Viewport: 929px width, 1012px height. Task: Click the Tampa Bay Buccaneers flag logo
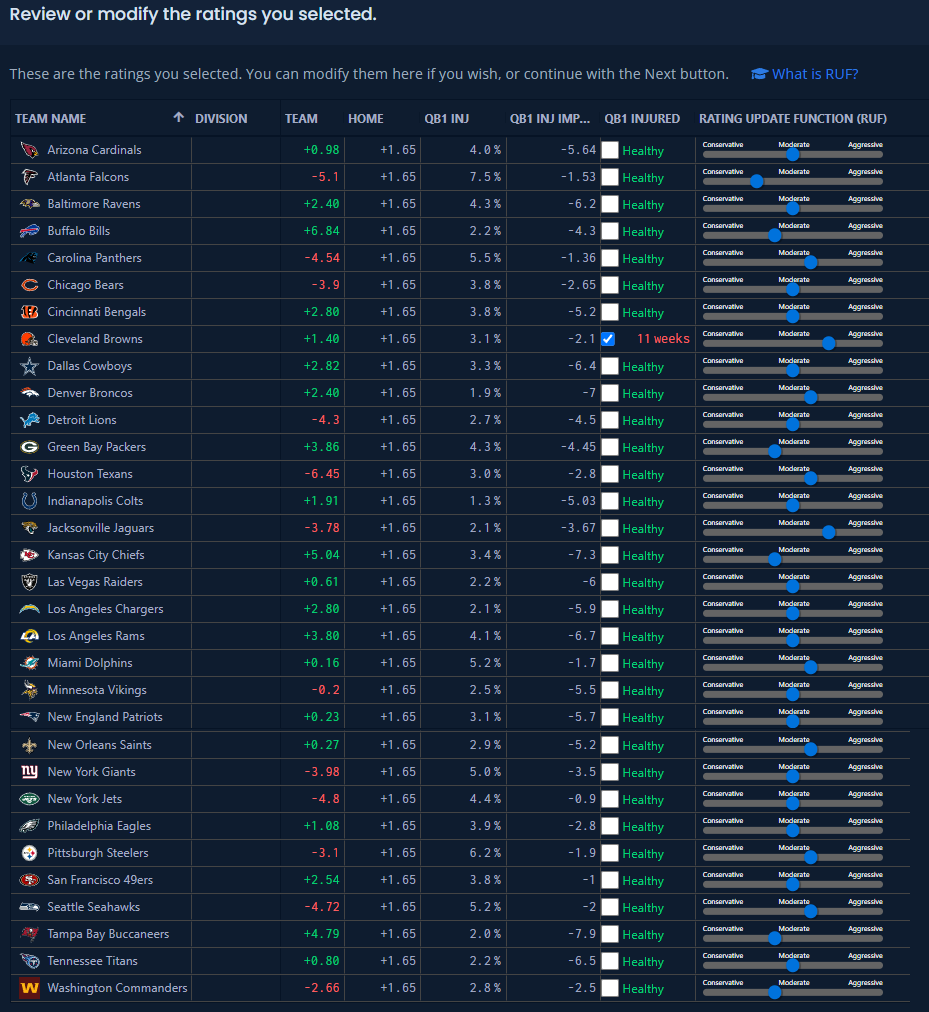(x=29, y=934)
